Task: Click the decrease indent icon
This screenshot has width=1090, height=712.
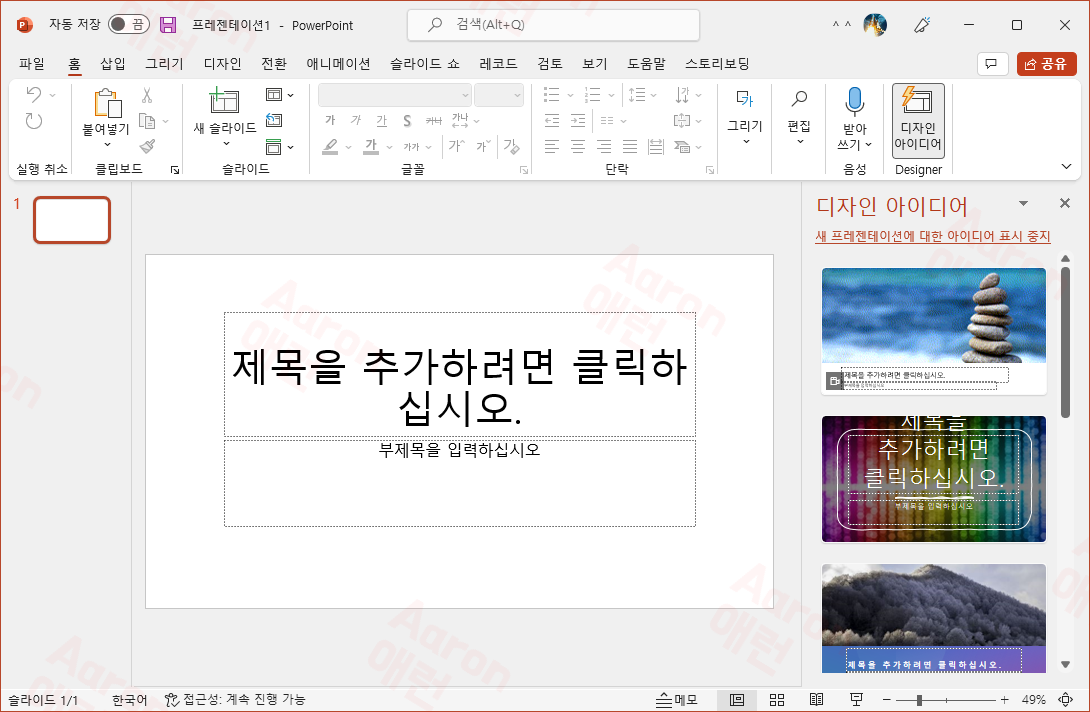Action: click(x=552, y=121)
